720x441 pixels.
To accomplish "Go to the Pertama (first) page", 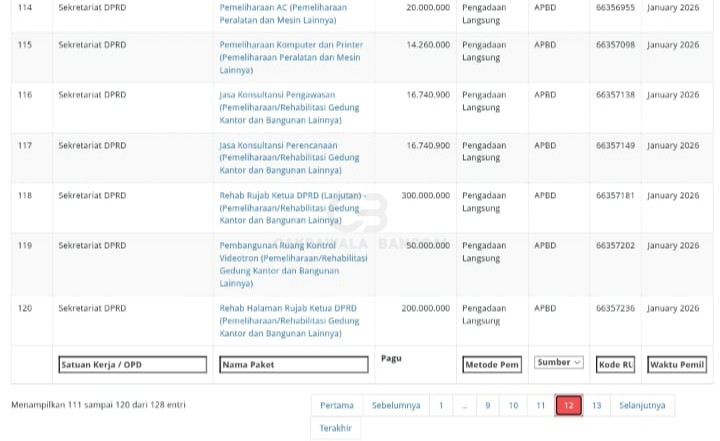I will 337,405.
